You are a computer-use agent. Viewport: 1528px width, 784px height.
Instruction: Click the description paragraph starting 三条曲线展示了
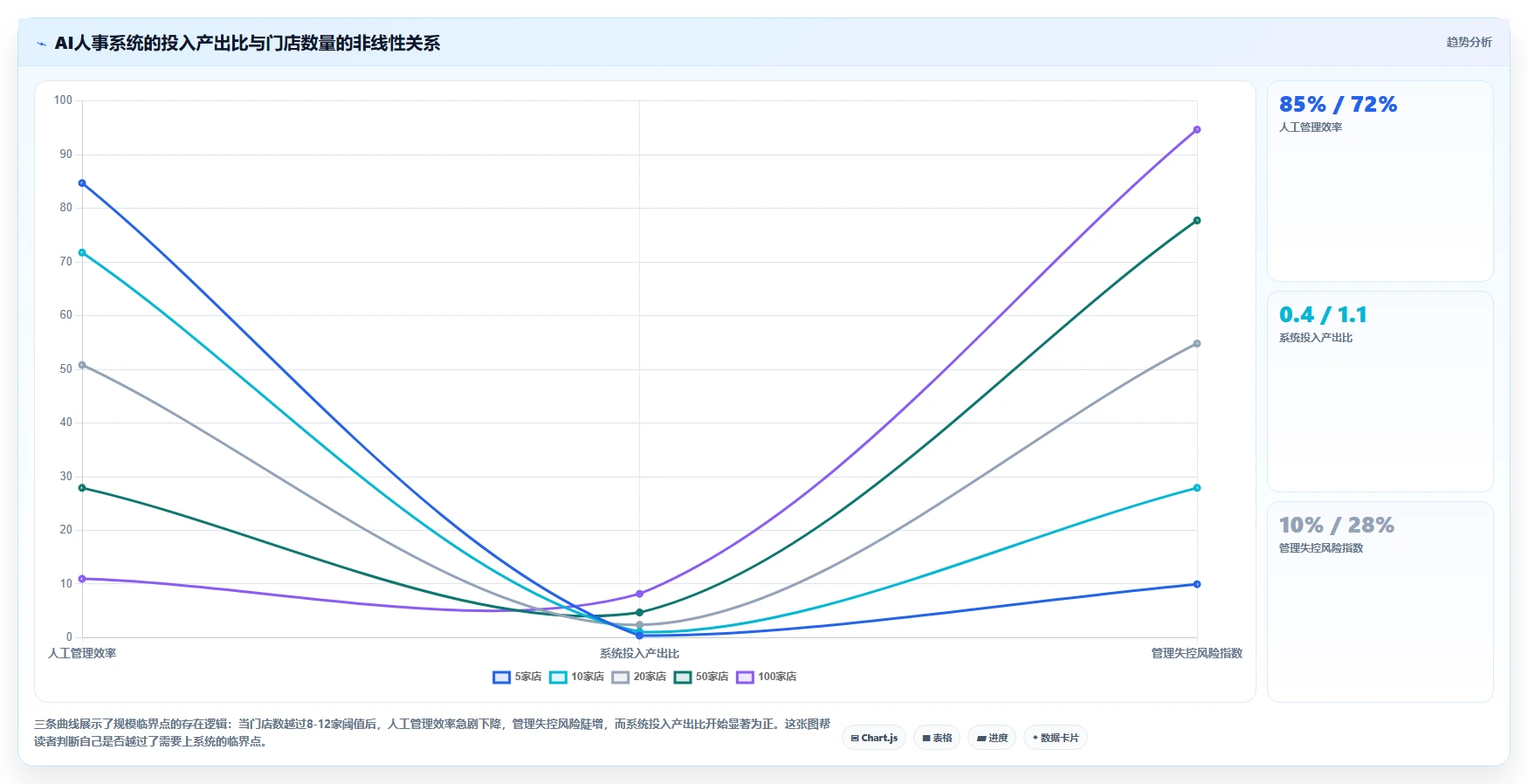click(x=432, y=732)
